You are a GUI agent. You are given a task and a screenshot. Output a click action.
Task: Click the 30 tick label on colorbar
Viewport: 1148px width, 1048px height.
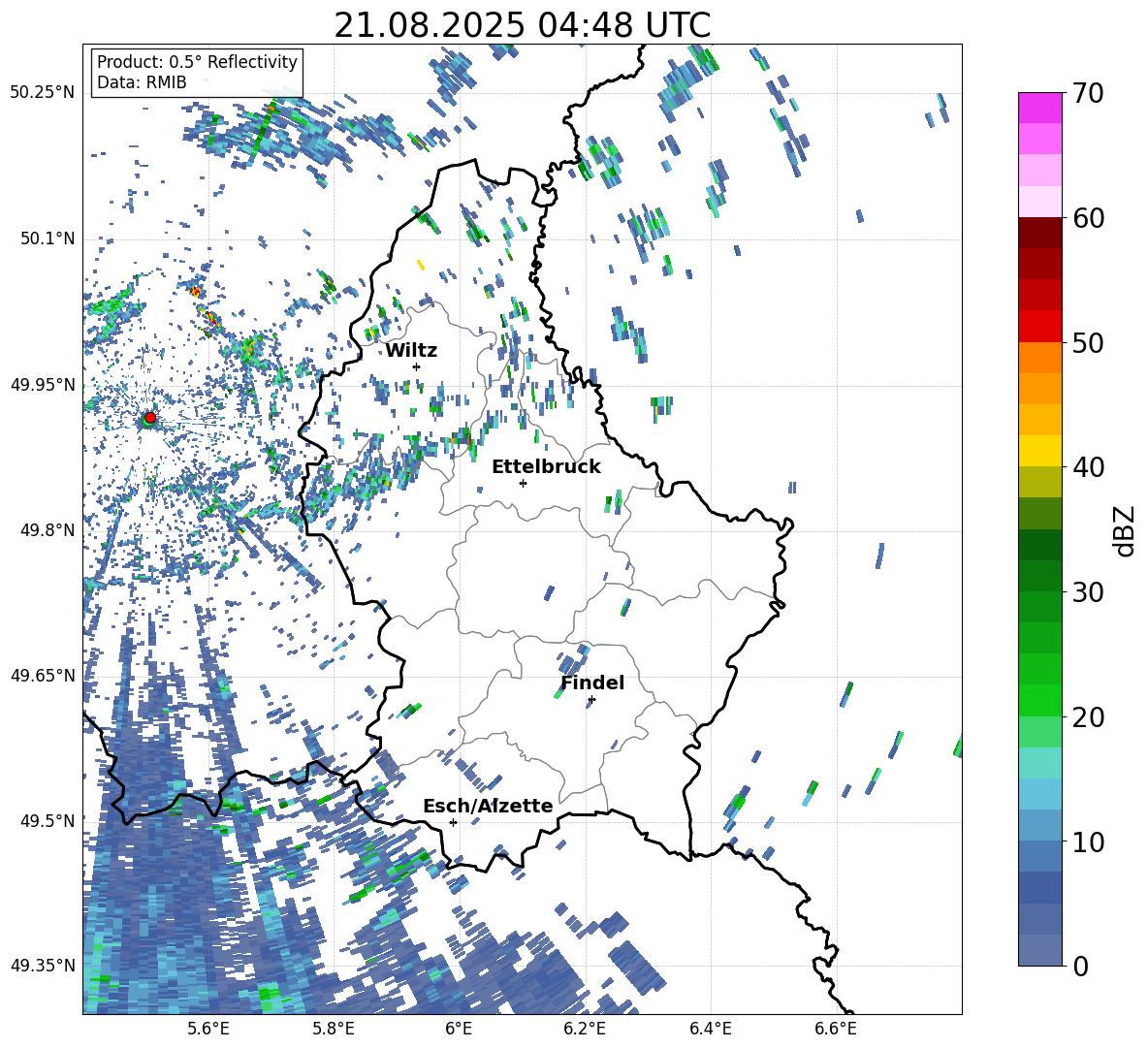(1088, 592)
